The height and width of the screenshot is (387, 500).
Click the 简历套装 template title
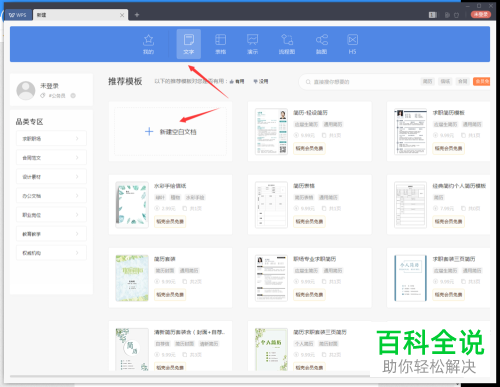[165, 259]
